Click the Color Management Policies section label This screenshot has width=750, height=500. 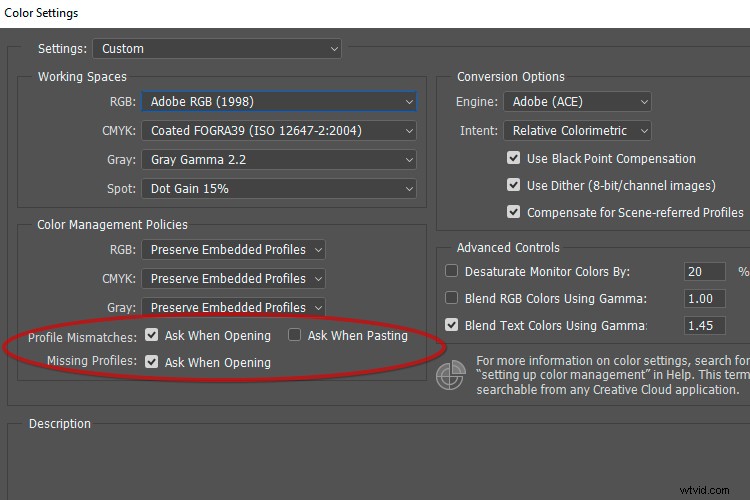coord(112,224)
